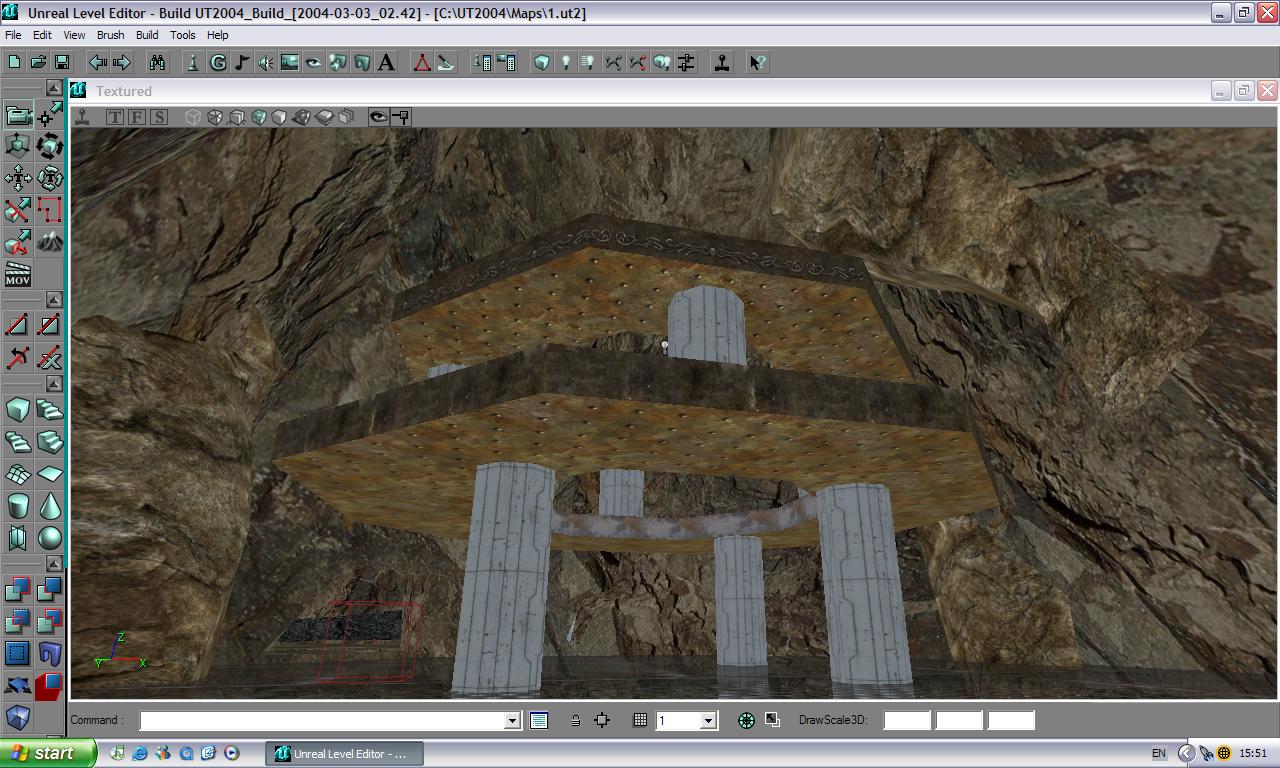Enable Wireframe viewport mode

193,117
